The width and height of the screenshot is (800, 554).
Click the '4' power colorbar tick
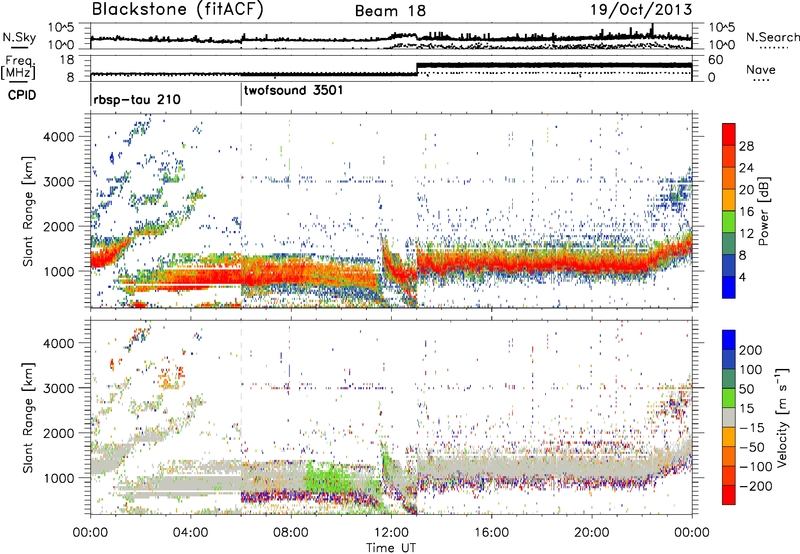point(742,277)
